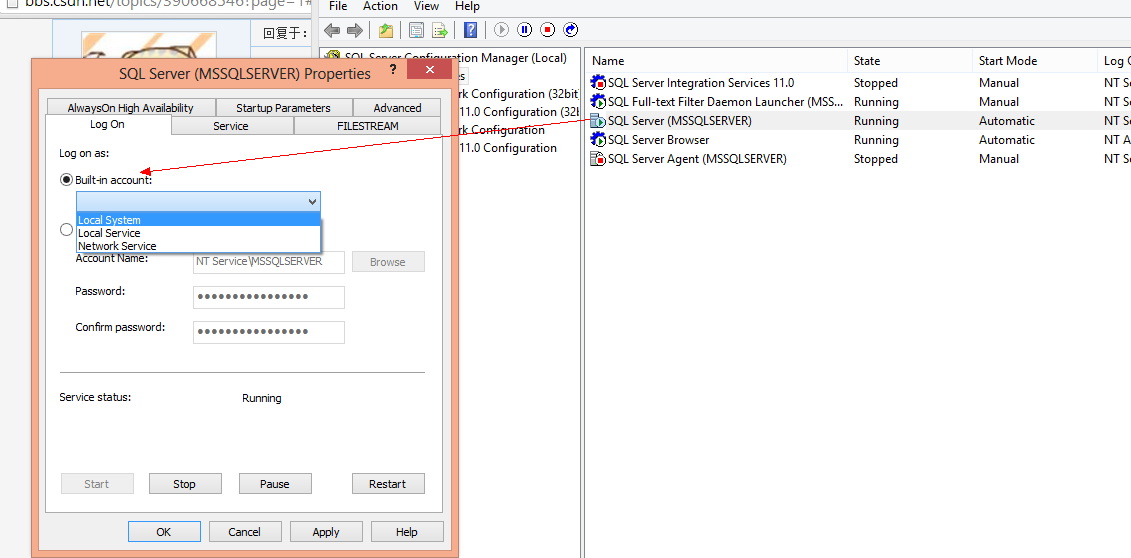Image resolution: width=1131 pixels, height=558 pixels.
Task: Click the Restart Service blue arrow icon
Action: coord(571,30)
